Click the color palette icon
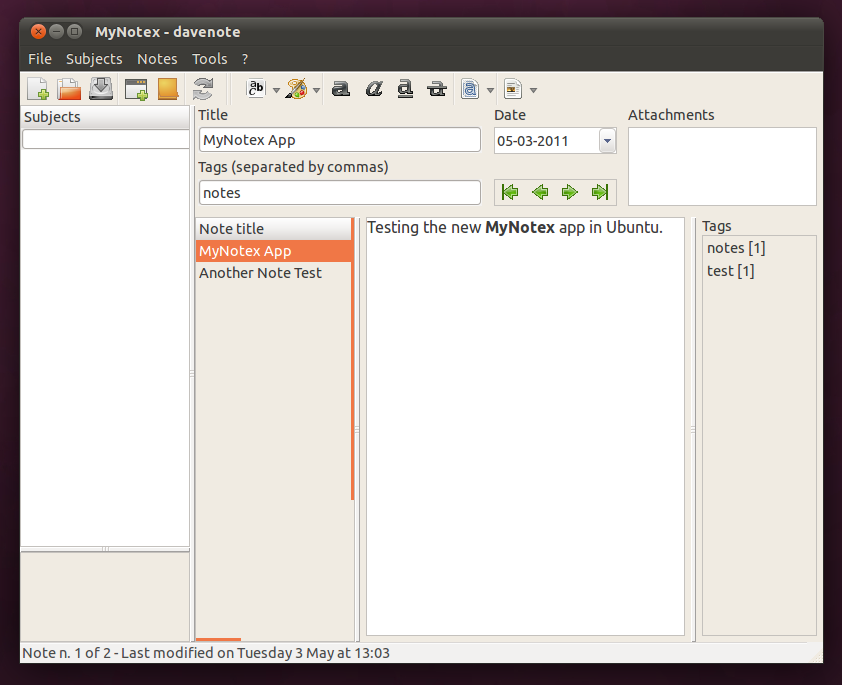The height and width of the screenshot is (685, 842). pyautogui.click(x=296, y=89)
